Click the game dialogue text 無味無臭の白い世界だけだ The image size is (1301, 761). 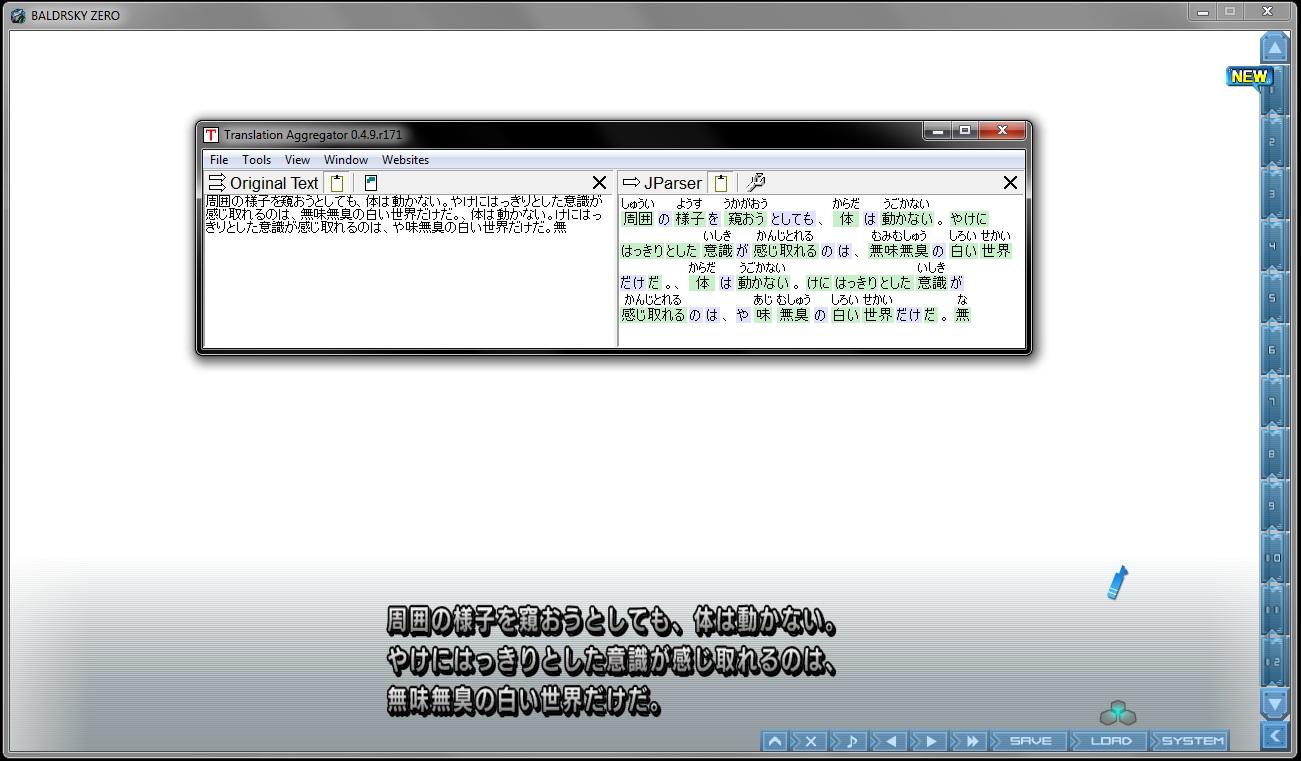click(x=525, y=701)
